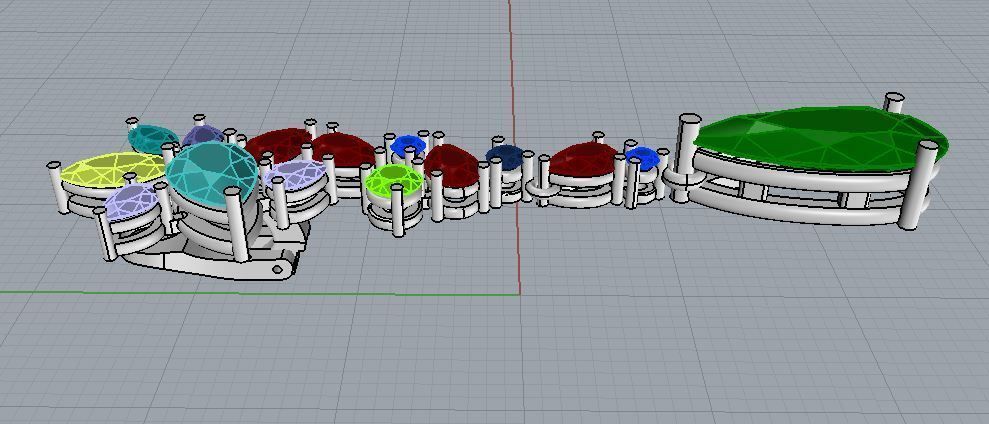
Task: Select the bright blue gem beside the large green gem
Action: point(642,158)
